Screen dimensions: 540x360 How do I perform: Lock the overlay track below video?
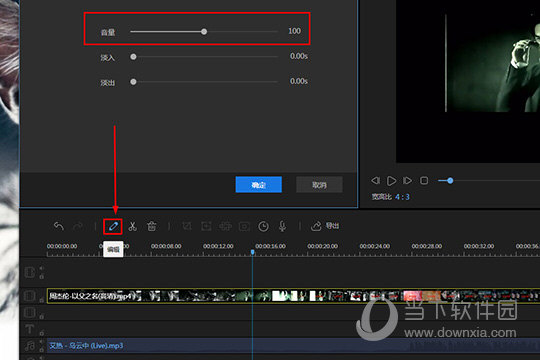pyautogui.click(x=42, y=316)
